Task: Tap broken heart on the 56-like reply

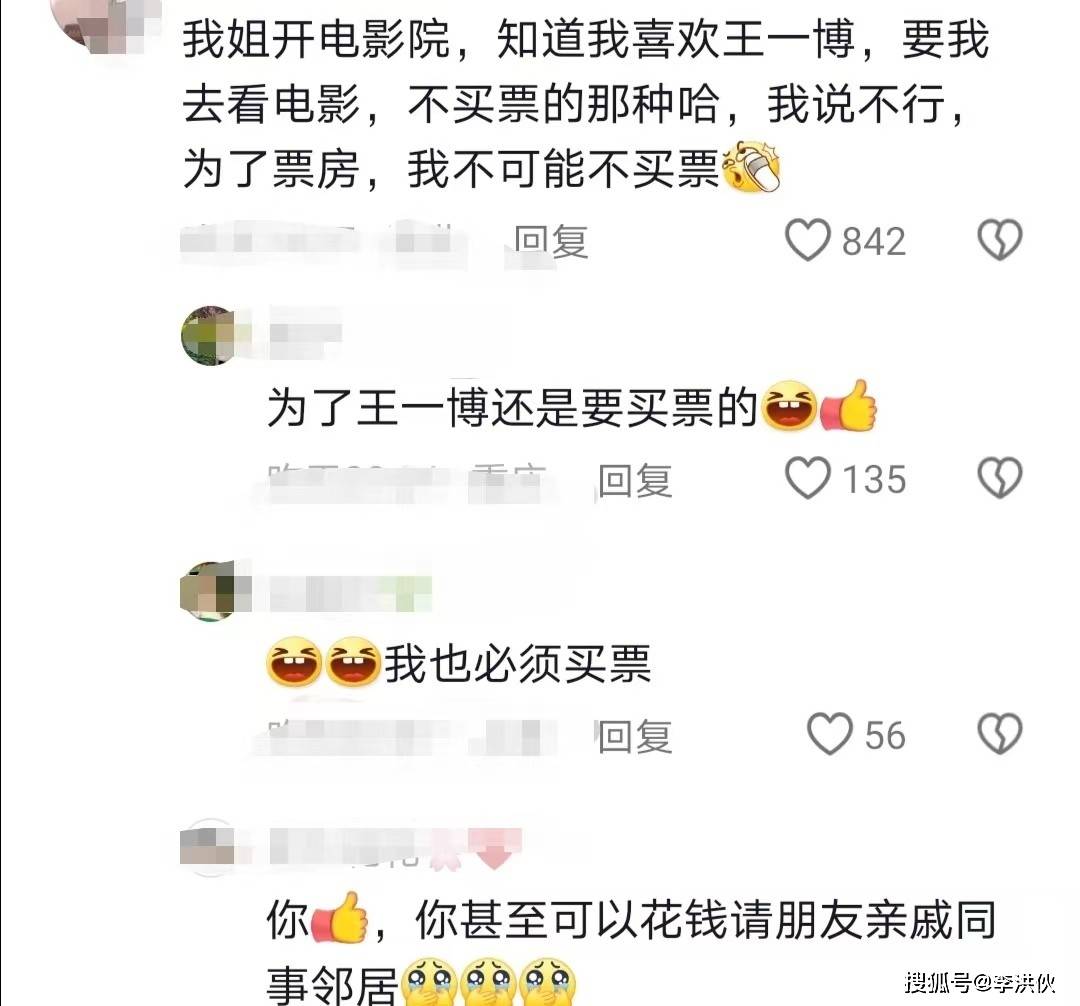Action: coord(1000,733)
